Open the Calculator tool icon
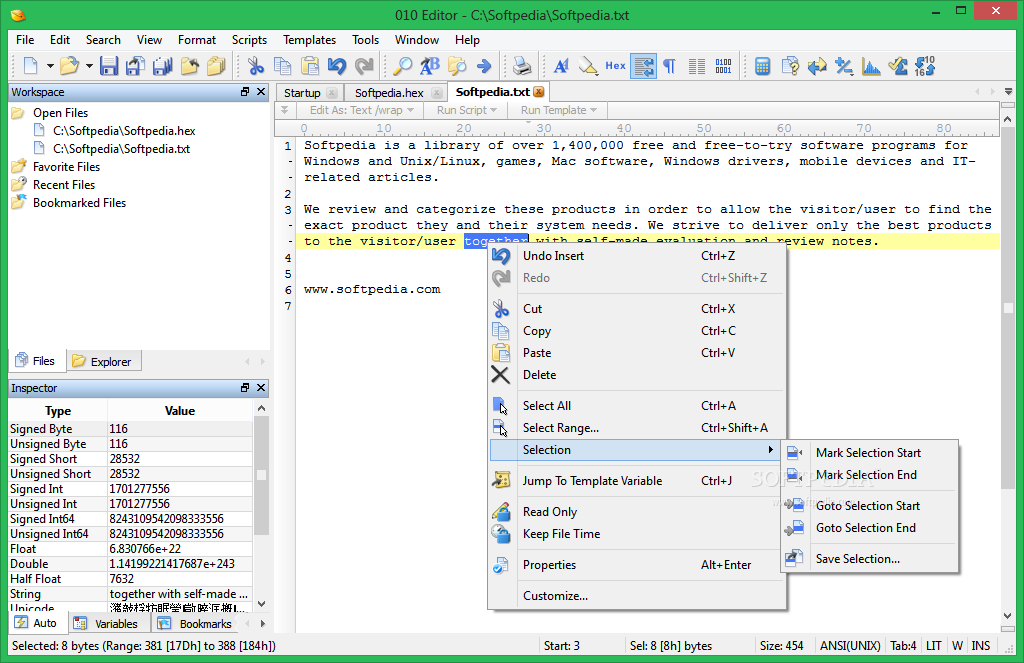Image resolution: width=1024 pixels, height=663 pixels. (x=762, y=66)
